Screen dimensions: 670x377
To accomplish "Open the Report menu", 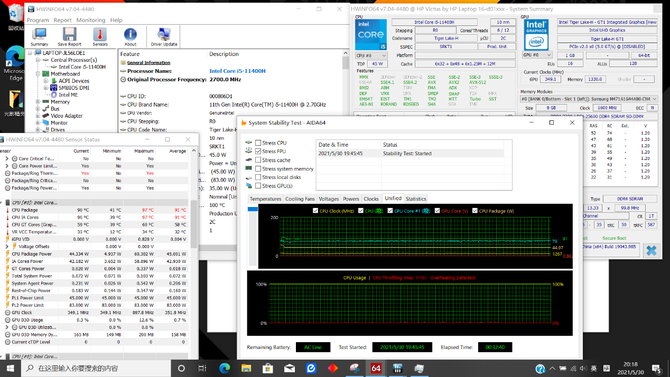I will pos(62,20).
